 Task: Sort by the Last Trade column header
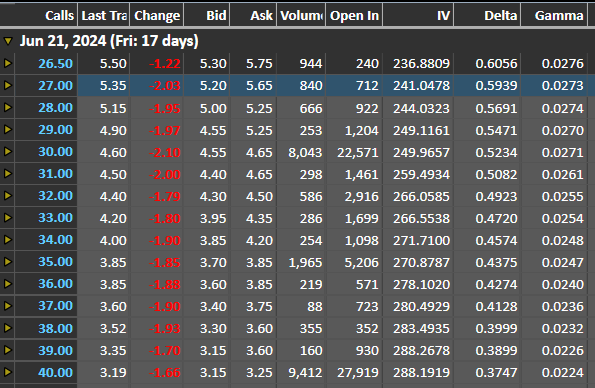pos(104,15)
